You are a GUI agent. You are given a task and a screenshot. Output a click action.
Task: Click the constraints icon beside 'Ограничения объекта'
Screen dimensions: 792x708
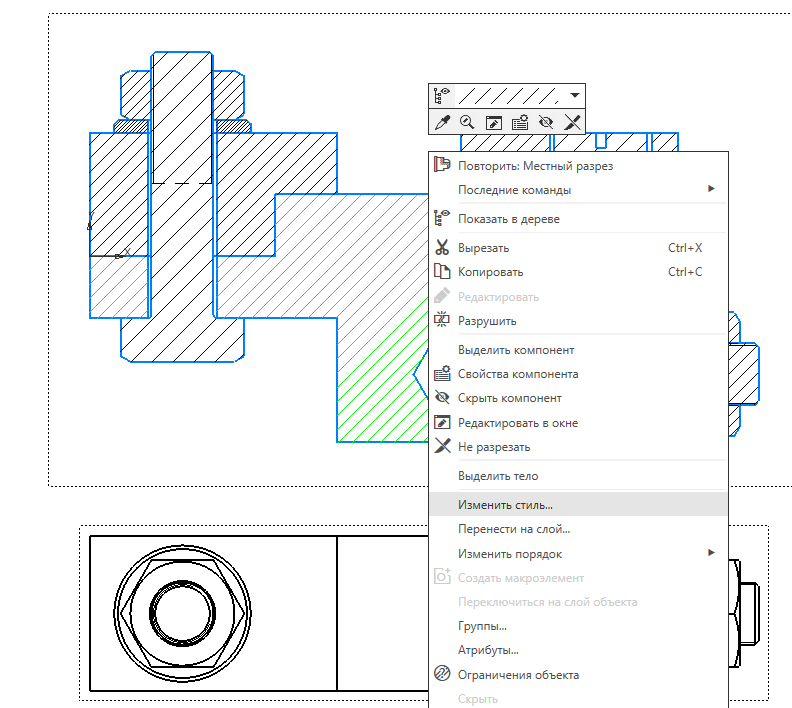(x=442, y=674)
